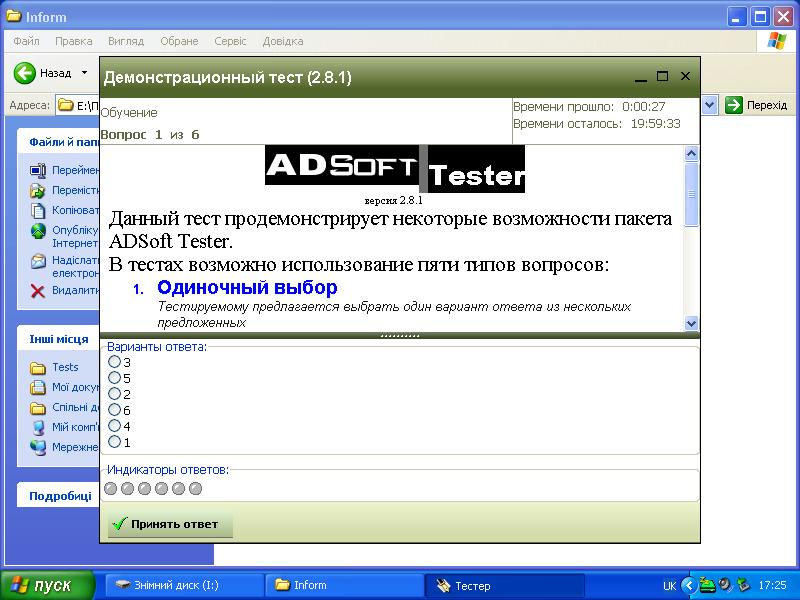Image resolution: width=800 pixels, height=600 pixels.
Task: Switch to Тестер taskbar button
Action: 504,585
